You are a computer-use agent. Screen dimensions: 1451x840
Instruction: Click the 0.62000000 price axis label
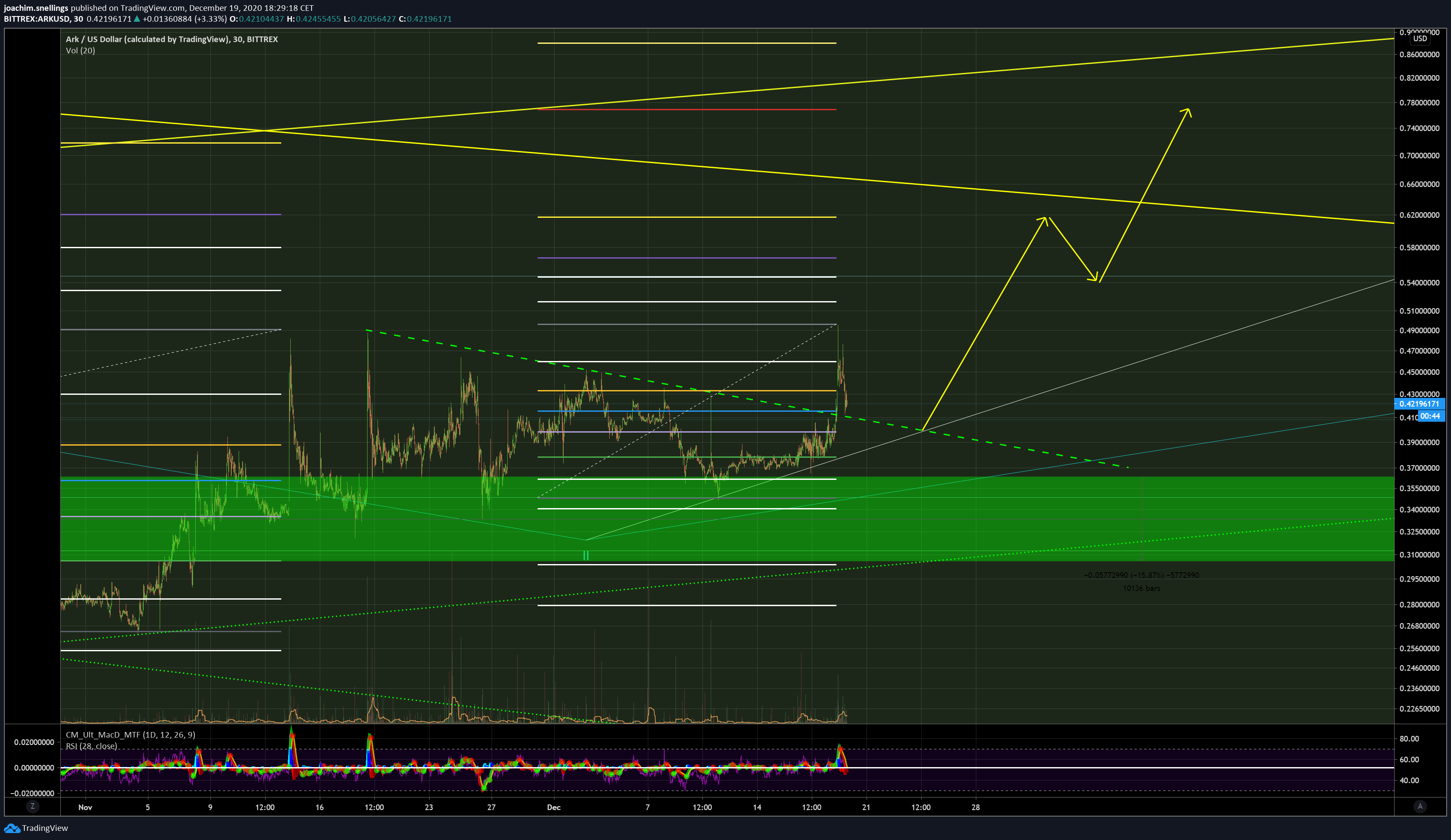[1419, 215]
